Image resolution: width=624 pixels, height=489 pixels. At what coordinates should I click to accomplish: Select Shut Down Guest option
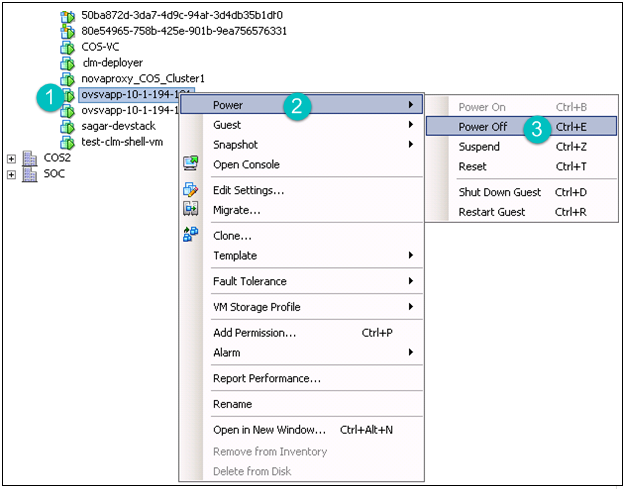[499, 192]
